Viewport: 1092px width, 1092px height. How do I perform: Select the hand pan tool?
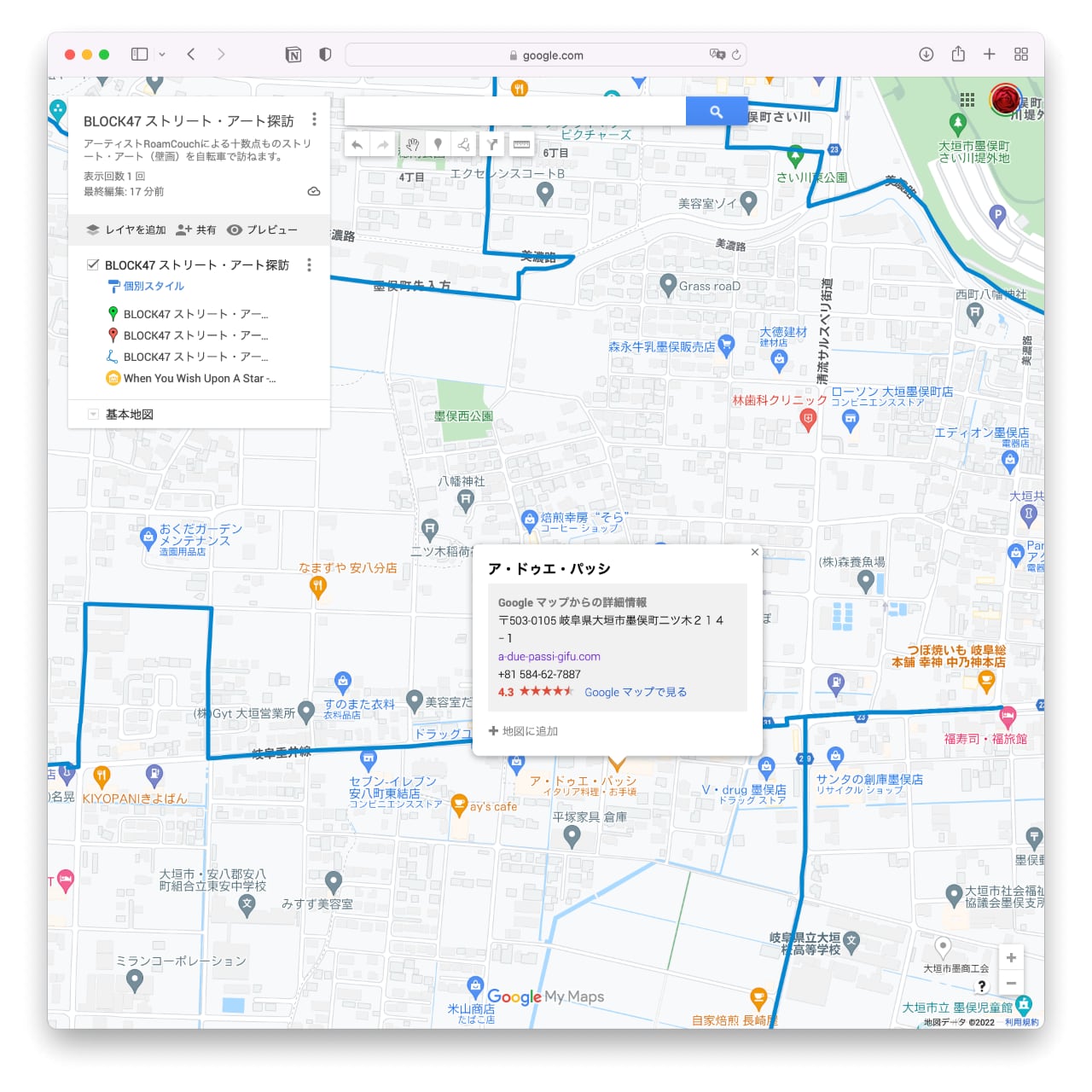[411, 145]
